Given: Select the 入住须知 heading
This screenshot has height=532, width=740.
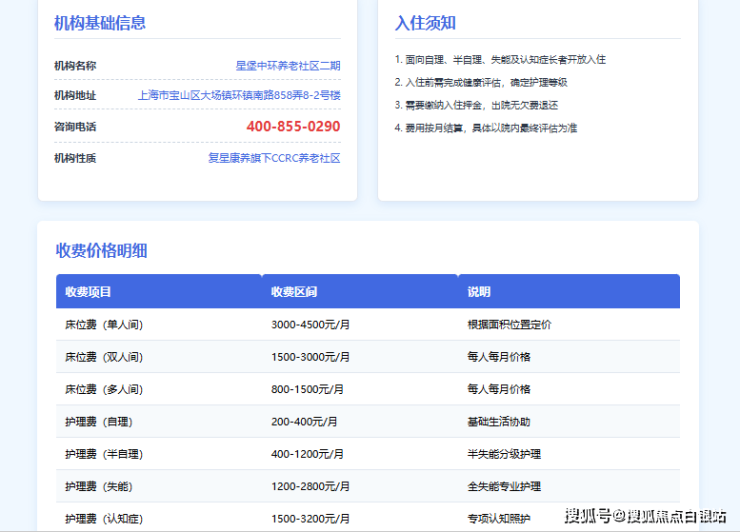Looking at the screenshot, I should [x=425, y=23].
